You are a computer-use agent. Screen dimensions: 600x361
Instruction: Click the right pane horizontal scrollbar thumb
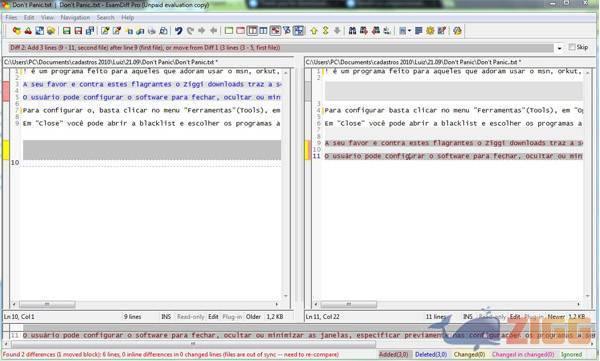348,304
